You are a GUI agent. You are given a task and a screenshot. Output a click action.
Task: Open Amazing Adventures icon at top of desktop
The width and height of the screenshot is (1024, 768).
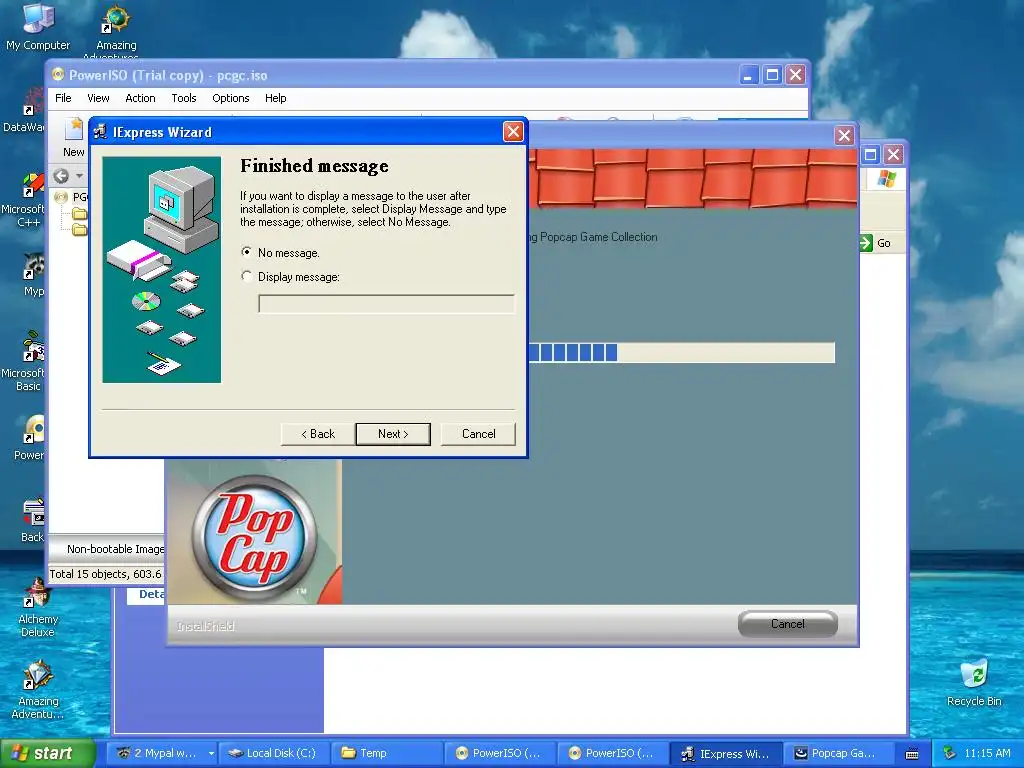coord(116,29)
